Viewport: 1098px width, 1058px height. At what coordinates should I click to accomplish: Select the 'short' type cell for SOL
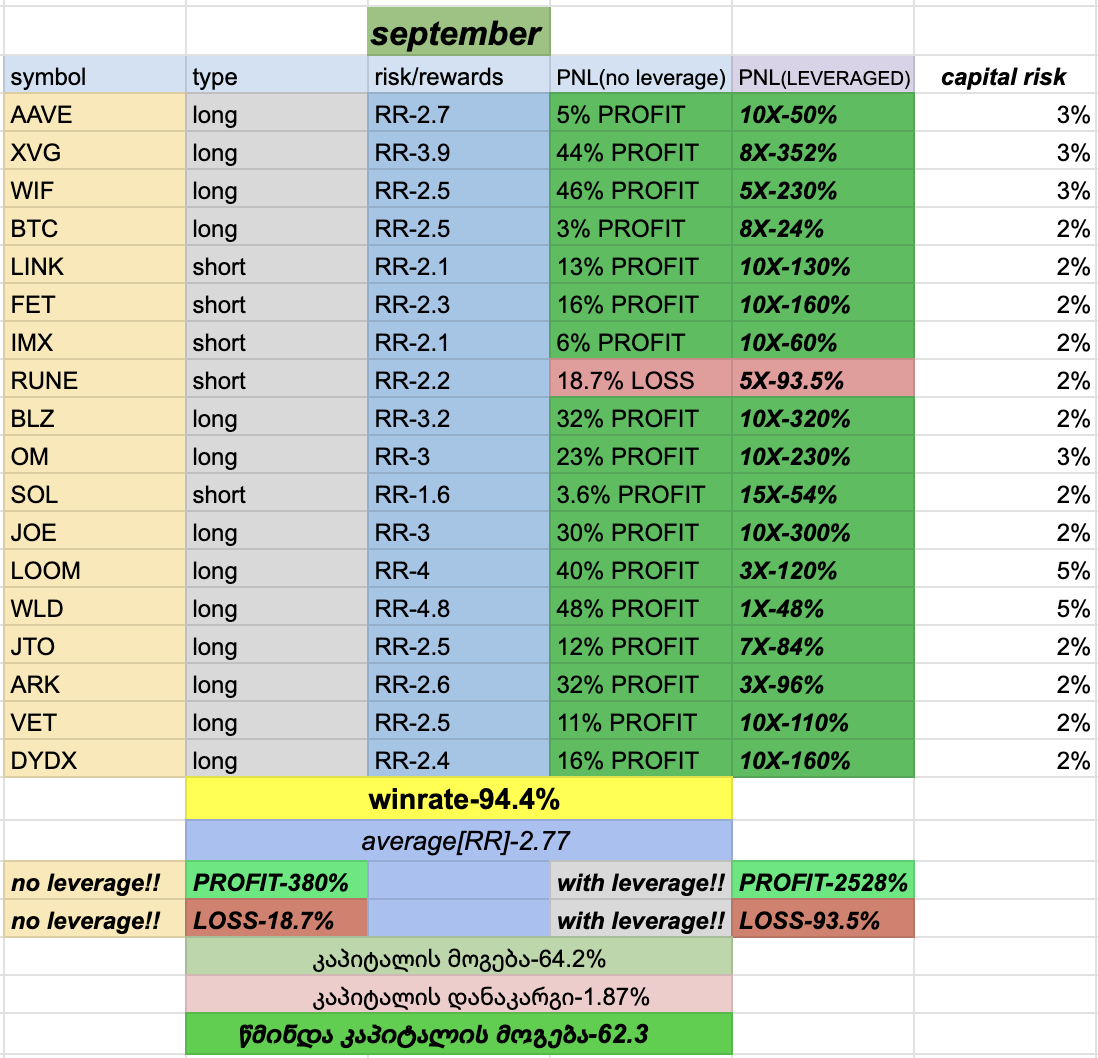[276, 495]
